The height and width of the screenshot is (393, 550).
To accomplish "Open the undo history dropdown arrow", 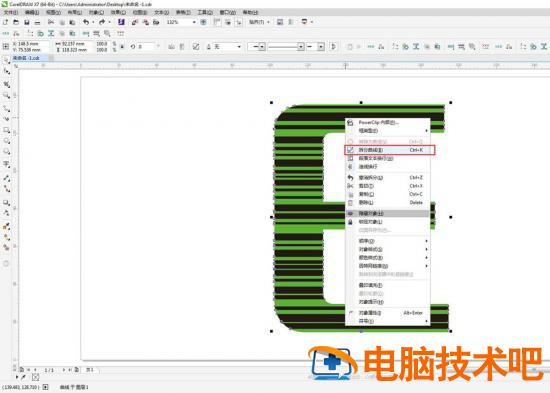I will 93,22.
